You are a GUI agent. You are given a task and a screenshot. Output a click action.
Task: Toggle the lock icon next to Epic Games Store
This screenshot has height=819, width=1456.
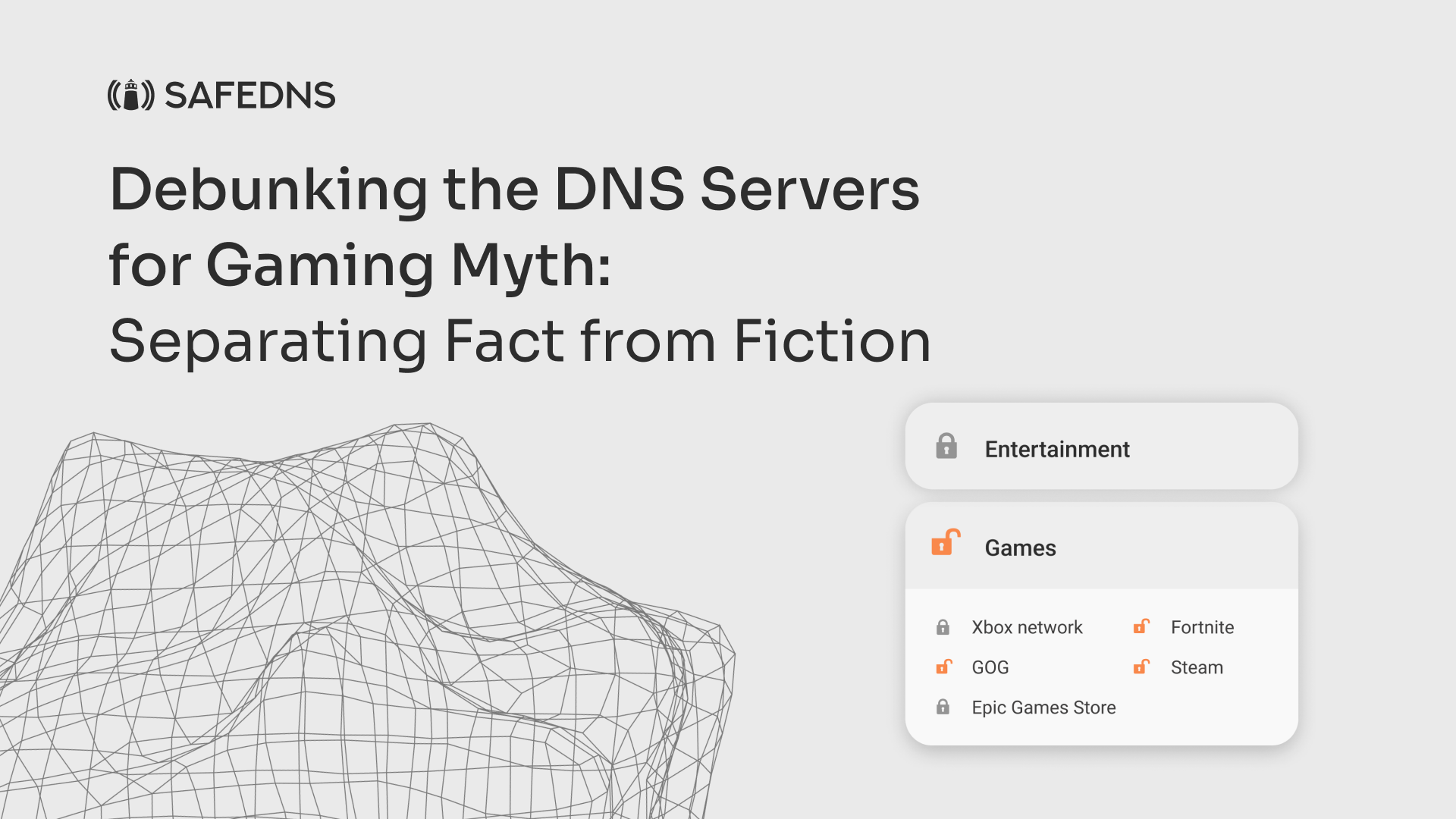pyautogui.click(x=943, y=707)
